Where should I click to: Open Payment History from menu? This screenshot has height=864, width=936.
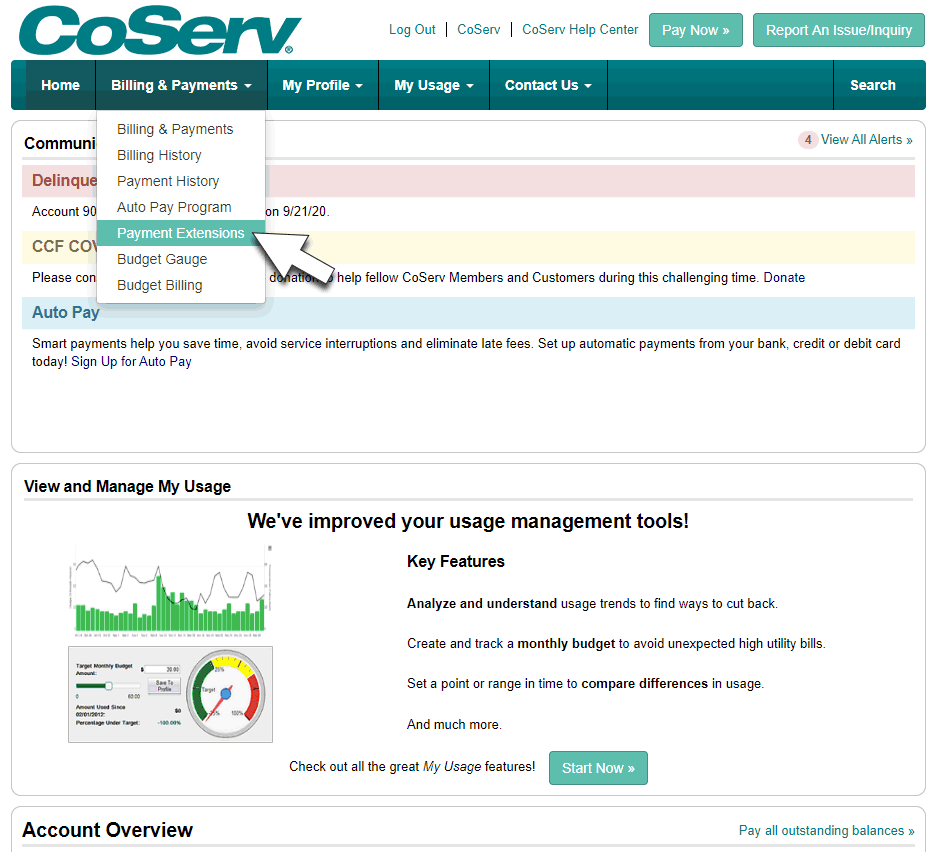[168, 181]
